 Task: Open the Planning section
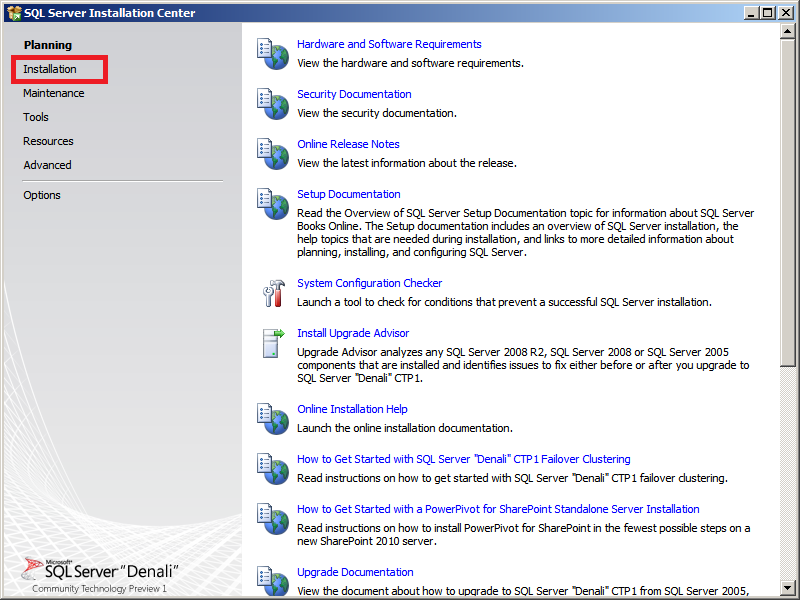click(48, 45)
